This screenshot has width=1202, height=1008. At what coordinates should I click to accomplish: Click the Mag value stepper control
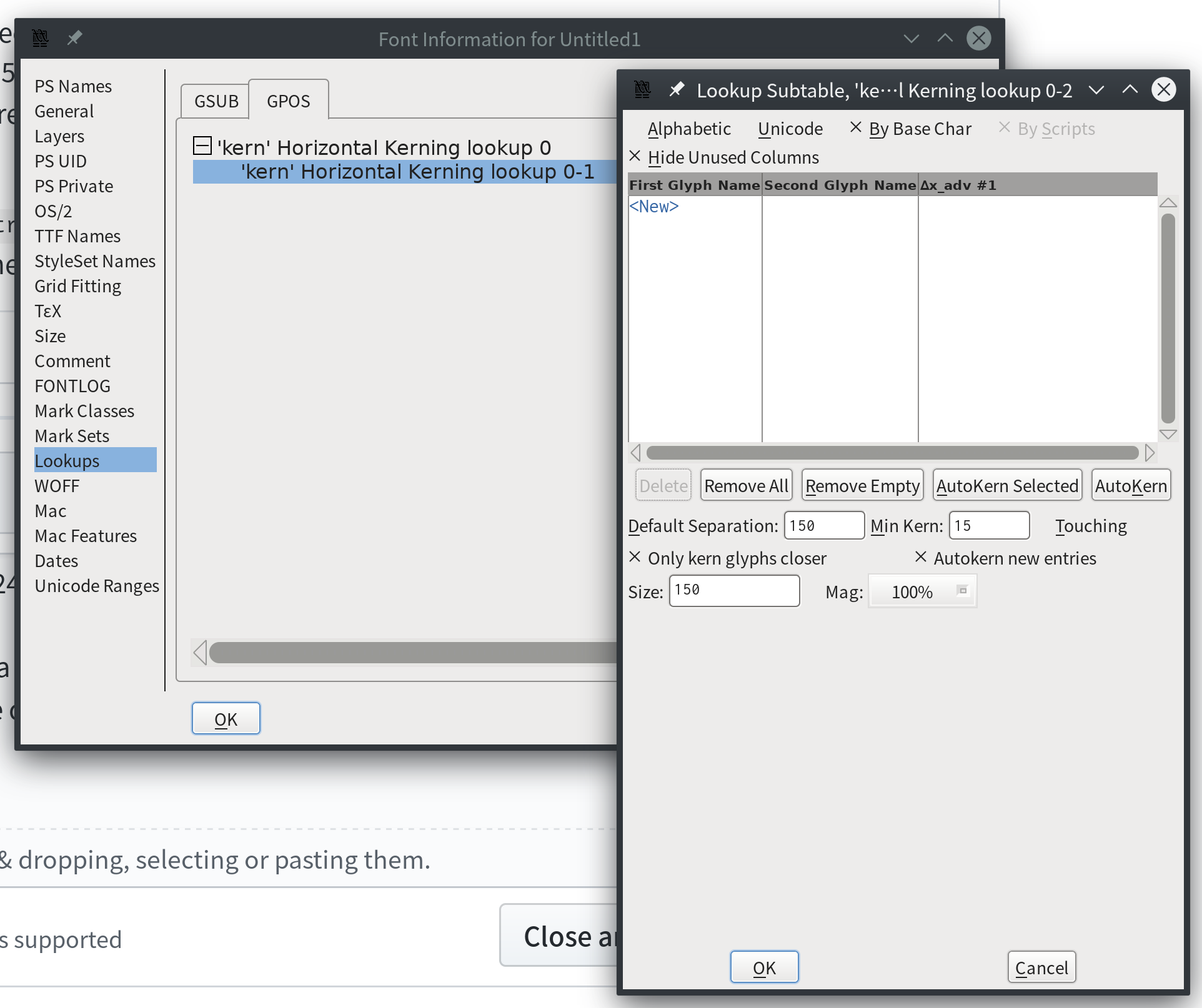point(963,590)
